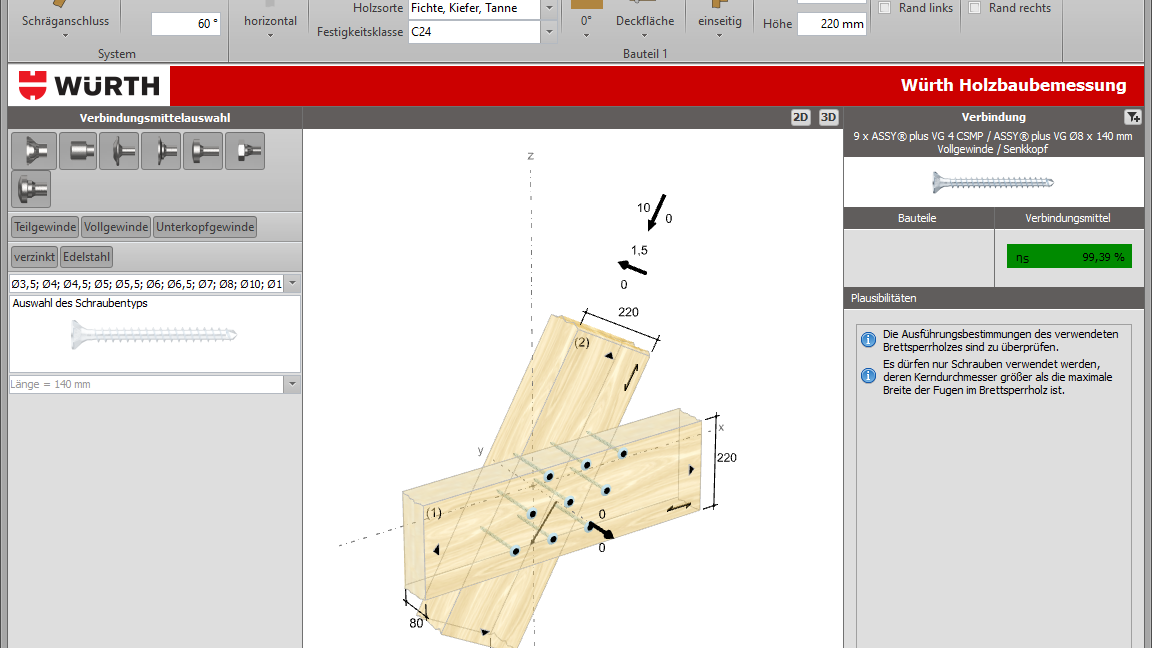This screenshot has height=648, width=1152.
Task: Click the System group label
Action: coord(117,54)
